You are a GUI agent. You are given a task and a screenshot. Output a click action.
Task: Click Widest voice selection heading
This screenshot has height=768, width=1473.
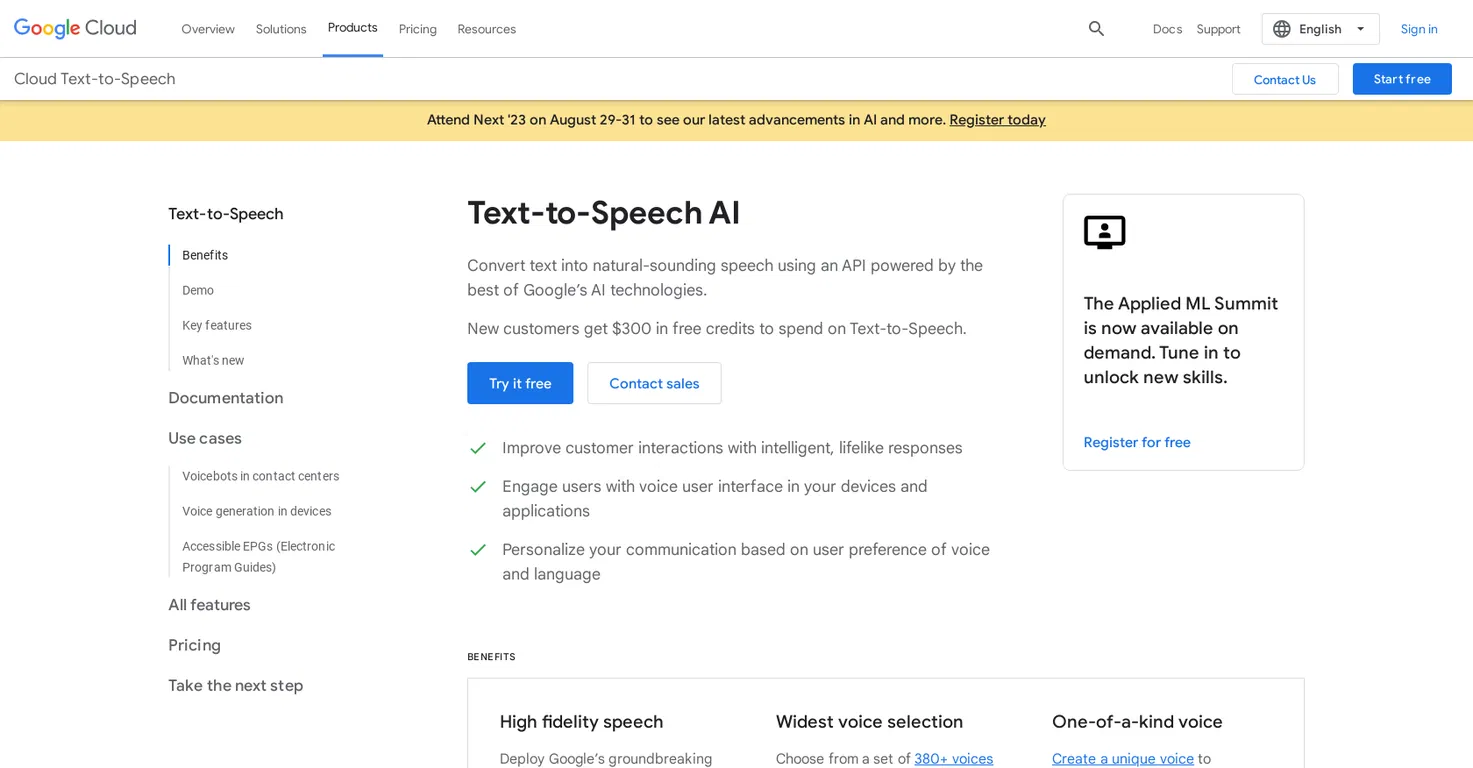[870, 722]
